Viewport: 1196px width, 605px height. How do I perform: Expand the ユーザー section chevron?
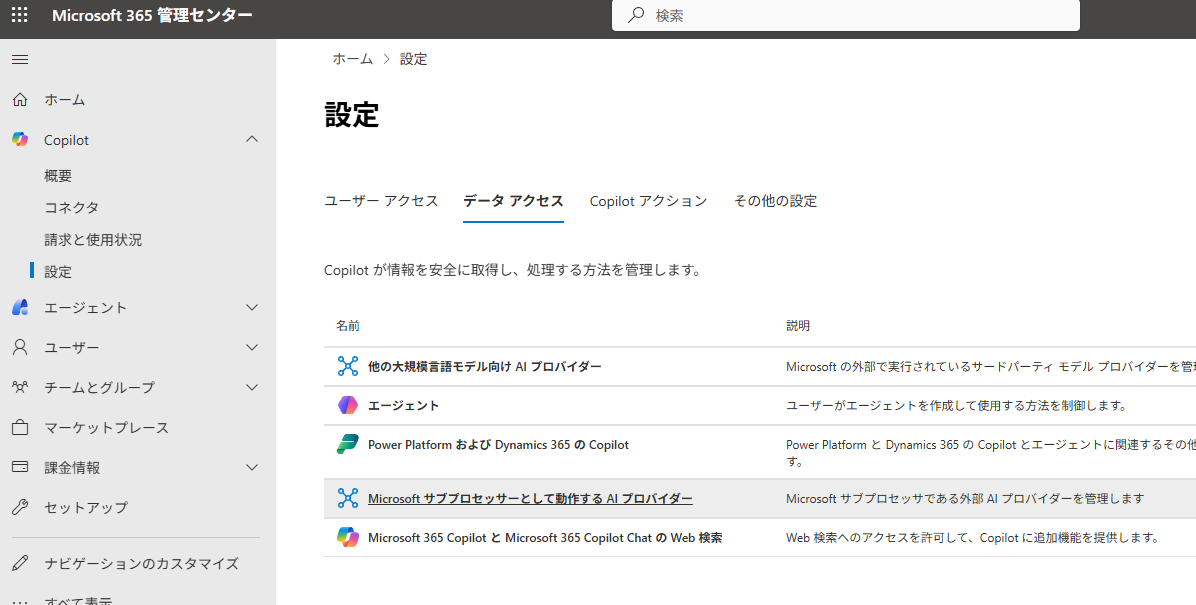click(x=252, y=348)
